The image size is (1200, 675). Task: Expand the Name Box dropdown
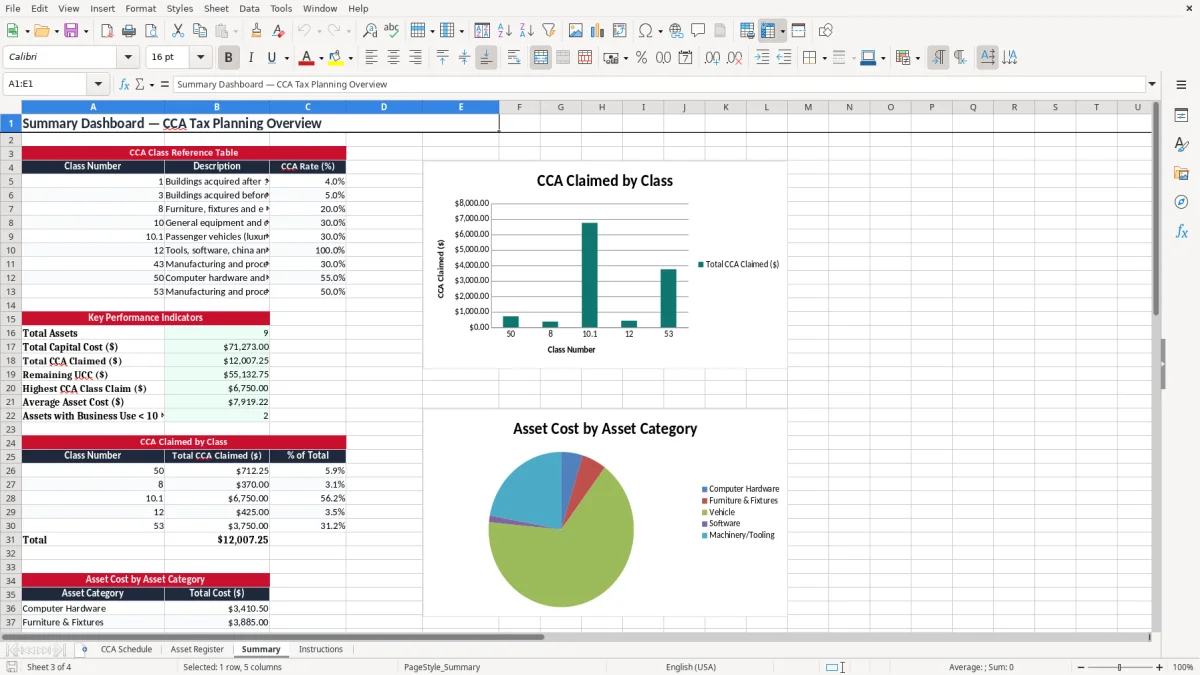[x=98, y=84]
